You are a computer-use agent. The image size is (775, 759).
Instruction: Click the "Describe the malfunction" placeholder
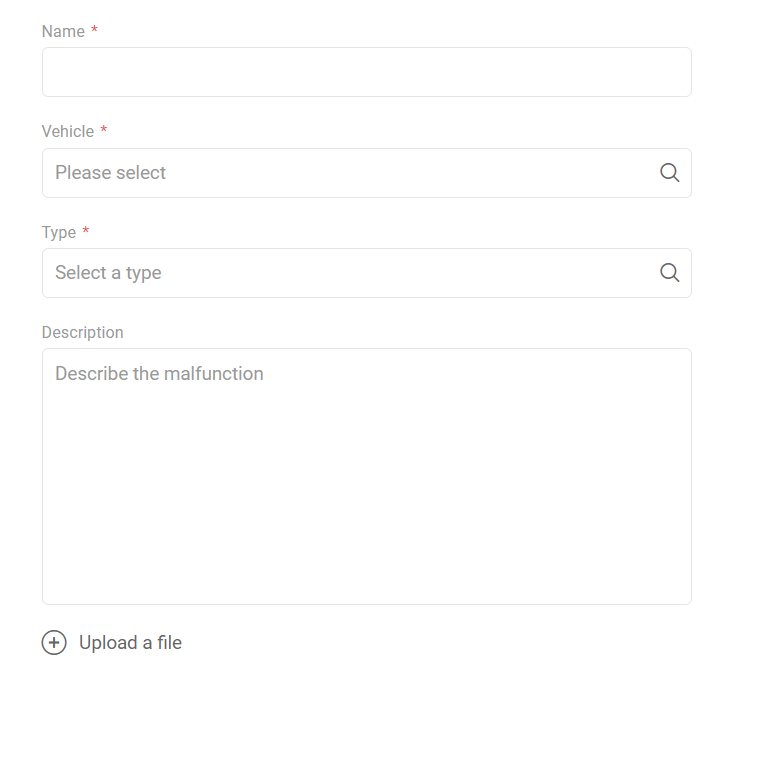[159, 374]
